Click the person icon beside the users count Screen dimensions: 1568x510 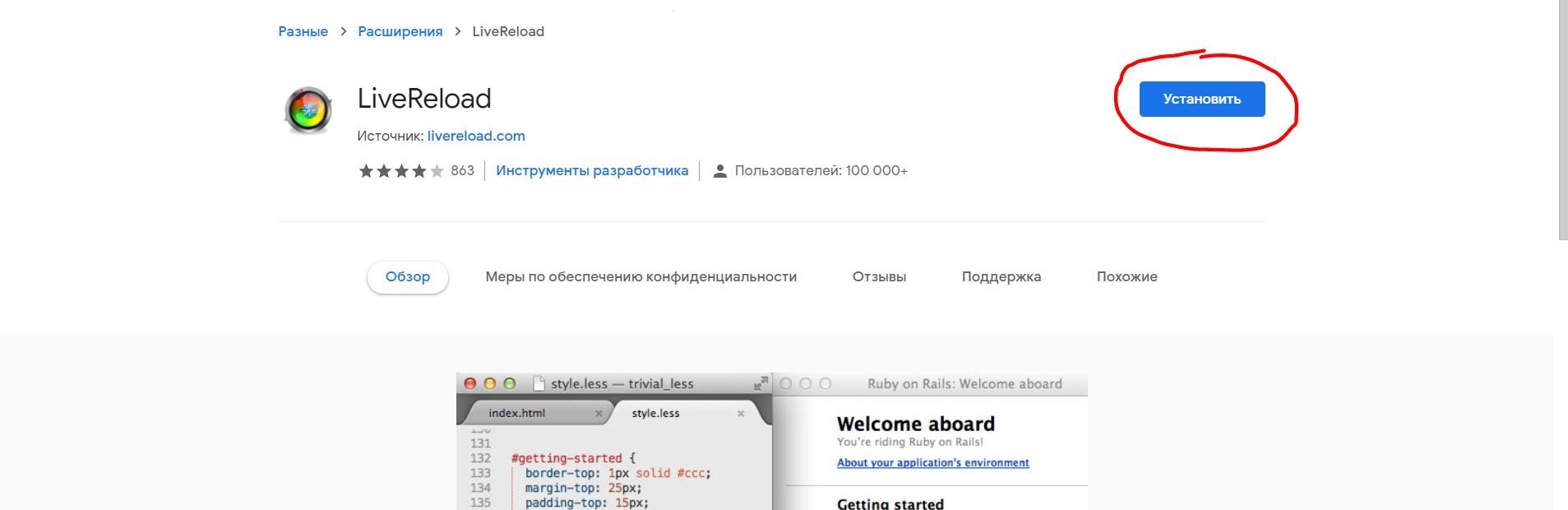point(719,171)
